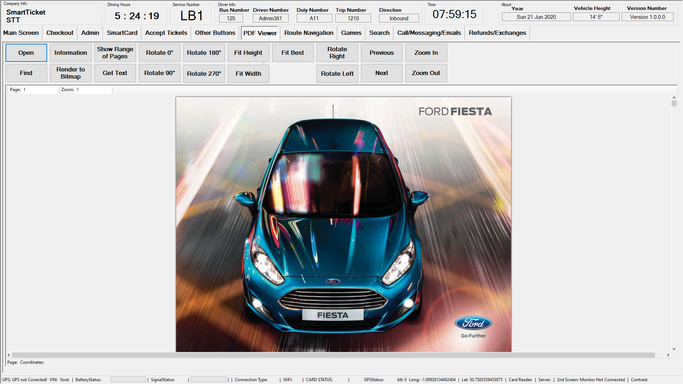This screenshot has width=683, height=384.
Task: Switch to Route Navigation tab
Action: click(x=309, y=33)
